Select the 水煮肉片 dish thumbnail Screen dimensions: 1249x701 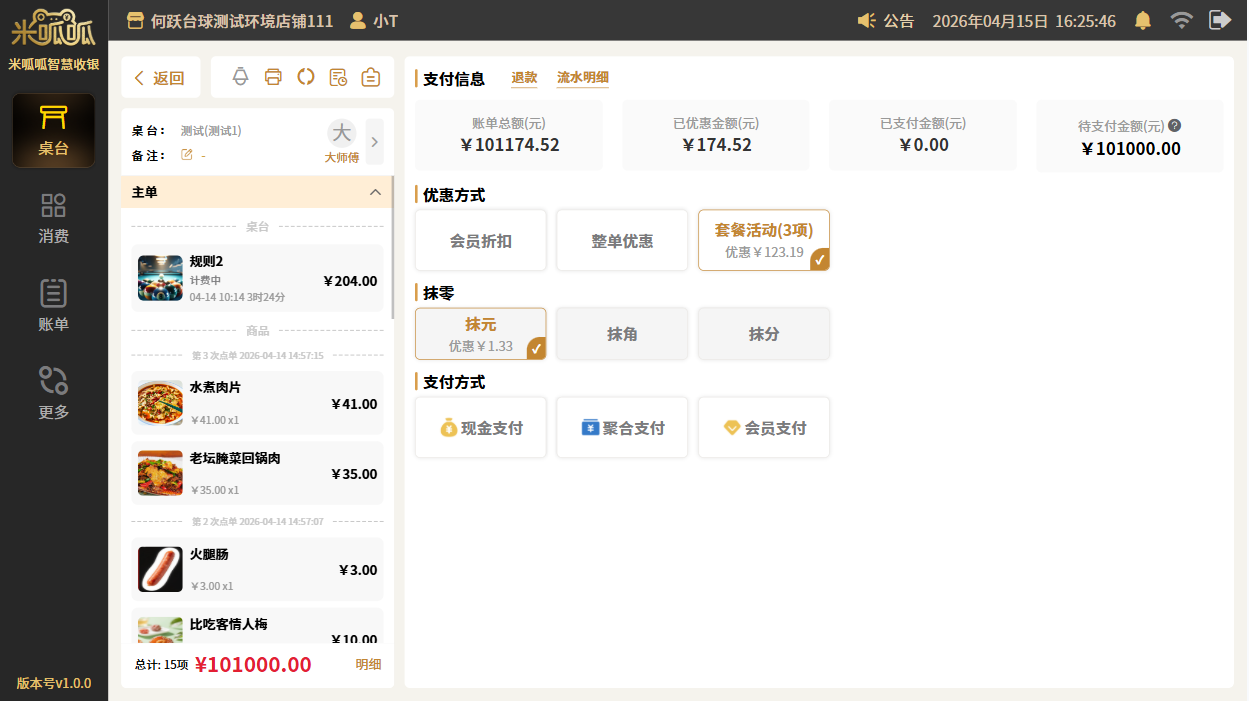(x=160, y=404)
